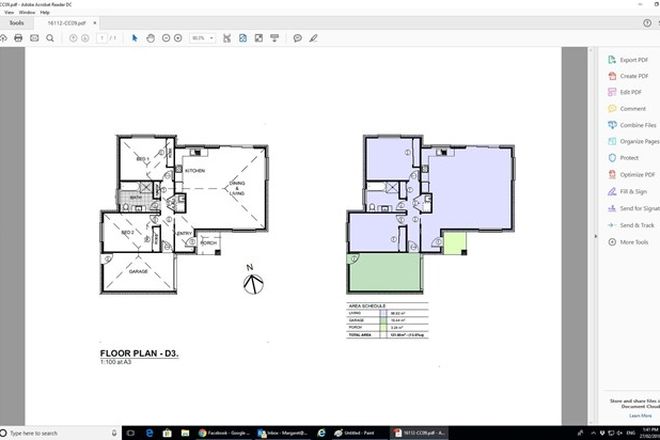Open the zoom percentage dropdown
This screenshot has height=440, width=660.
(201, 37)
